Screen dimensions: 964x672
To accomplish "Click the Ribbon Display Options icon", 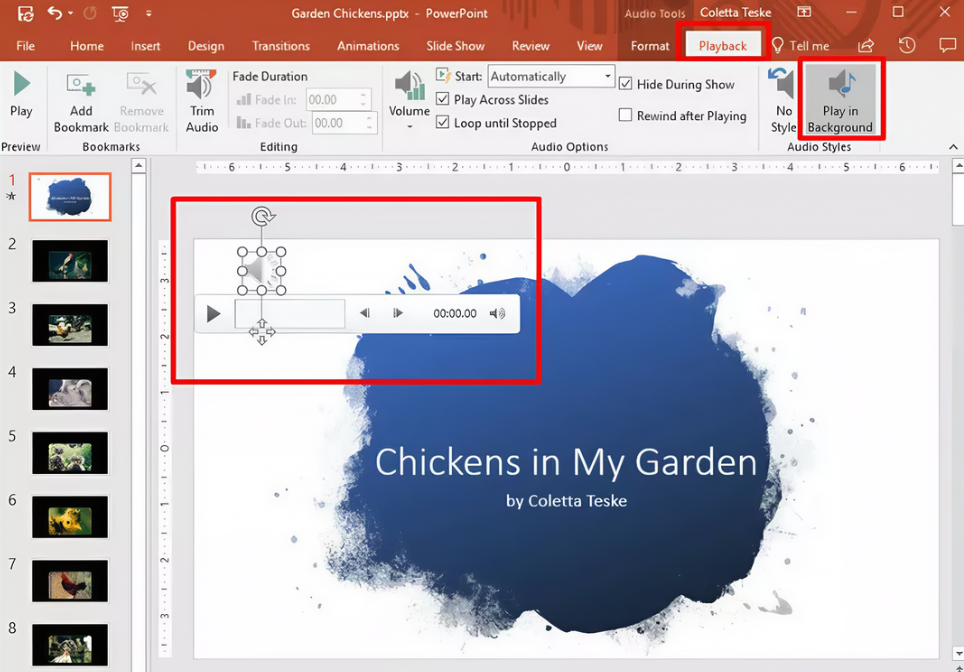I will (804, 12).
